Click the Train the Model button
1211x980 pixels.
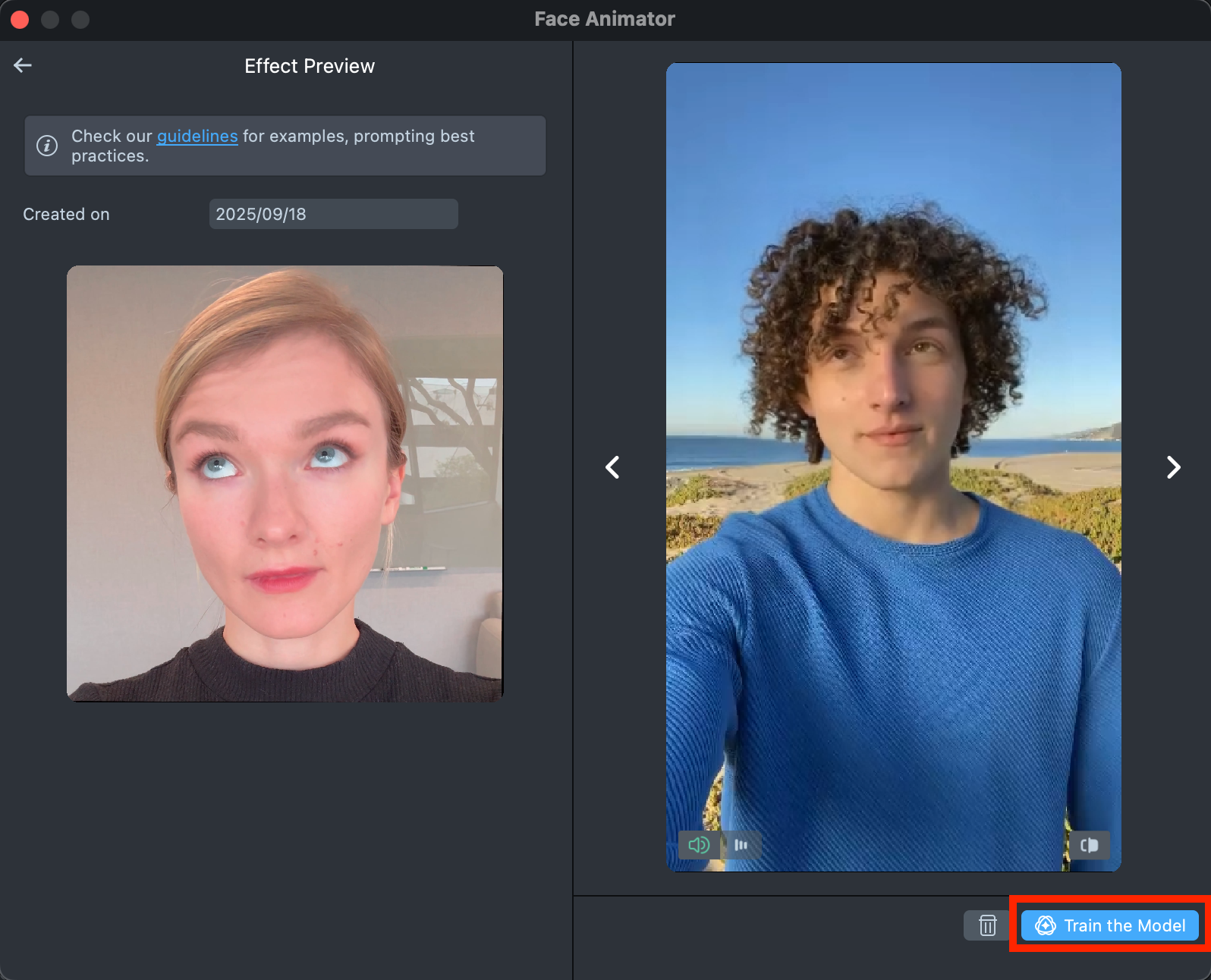pyautogui.click(x=1109, y=925)
